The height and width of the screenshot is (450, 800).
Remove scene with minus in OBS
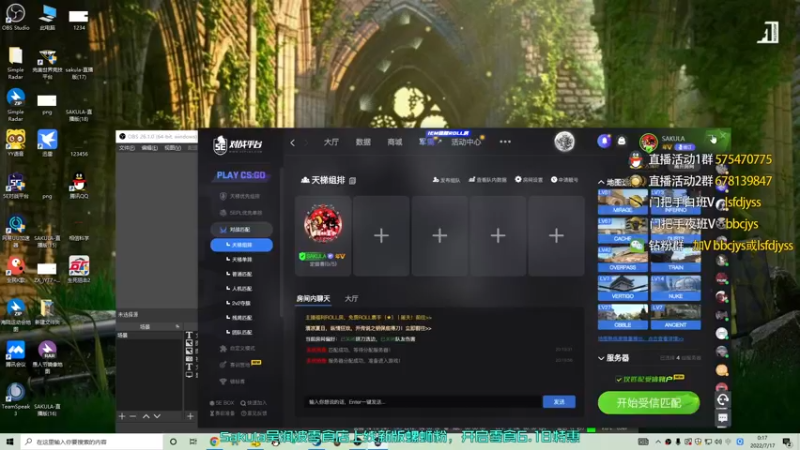tap(133, 416)
